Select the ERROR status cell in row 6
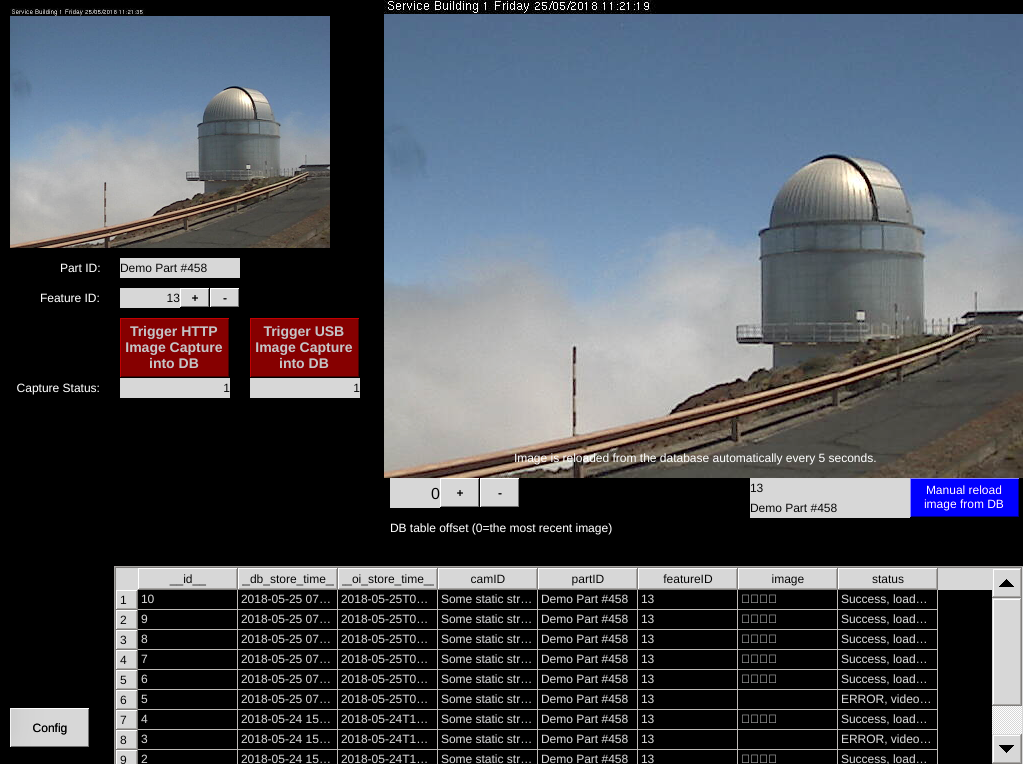The height and width of the screenshot is (764, 1023). (886, 699)
